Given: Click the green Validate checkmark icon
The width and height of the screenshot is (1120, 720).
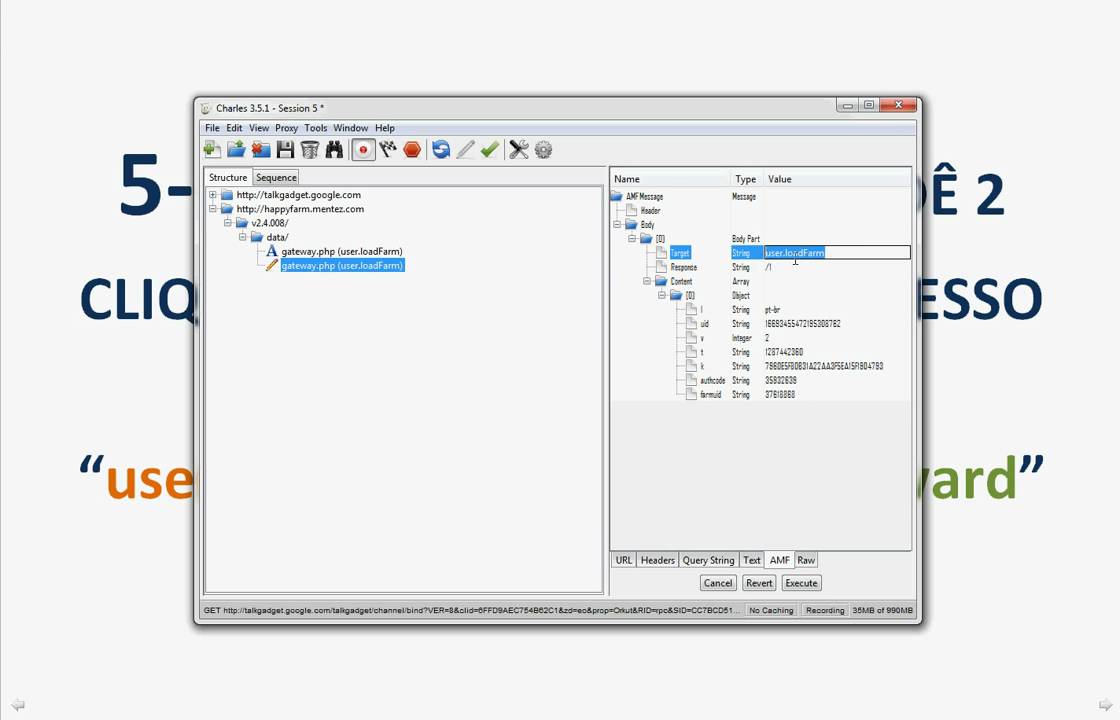Looking at the screenshot, I should pyautogui.click(x=489, y=149).
